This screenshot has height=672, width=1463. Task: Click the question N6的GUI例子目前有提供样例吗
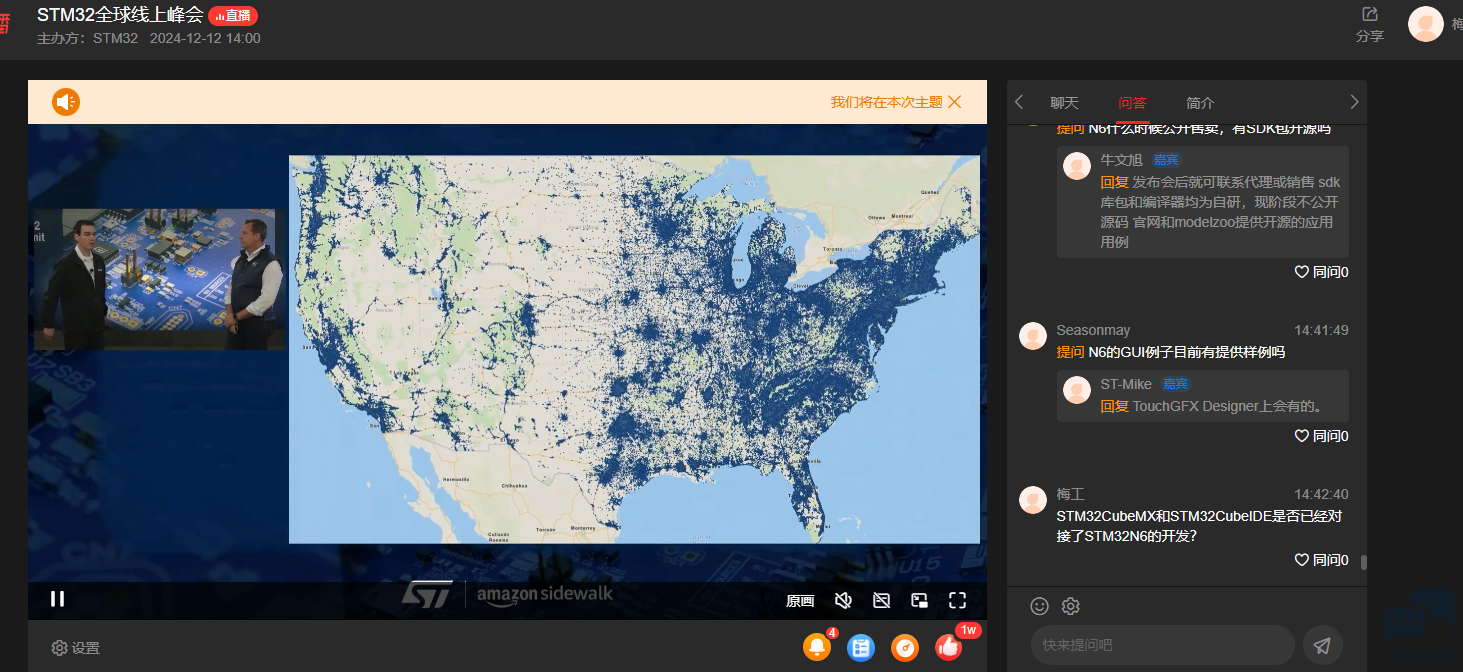point(1186,352)
